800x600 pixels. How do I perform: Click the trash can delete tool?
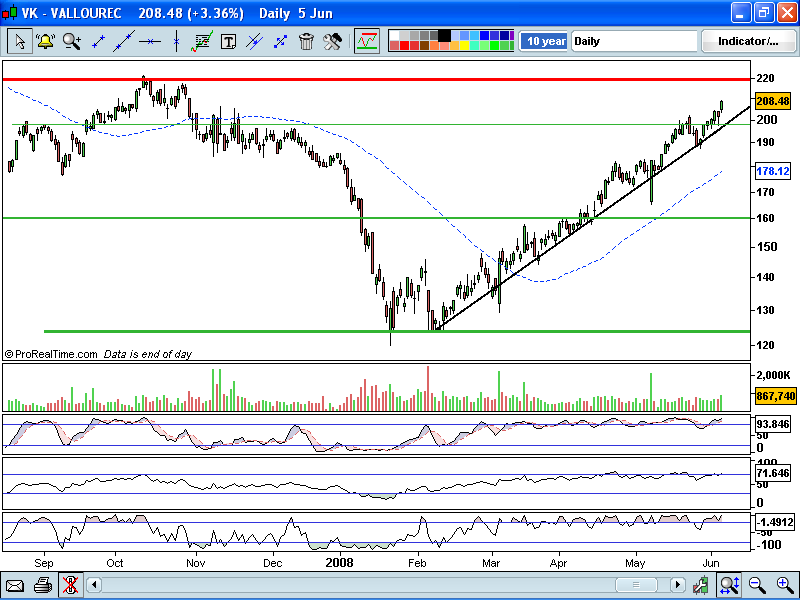pyautogui.click(x=306, y=41)
